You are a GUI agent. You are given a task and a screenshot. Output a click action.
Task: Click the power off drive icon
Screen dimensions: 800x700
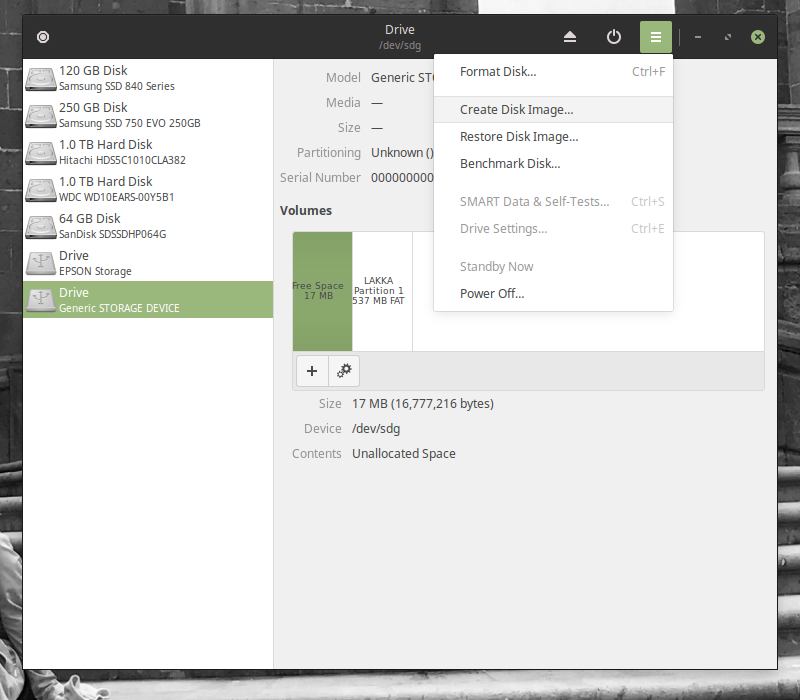(x=614, y=37)
